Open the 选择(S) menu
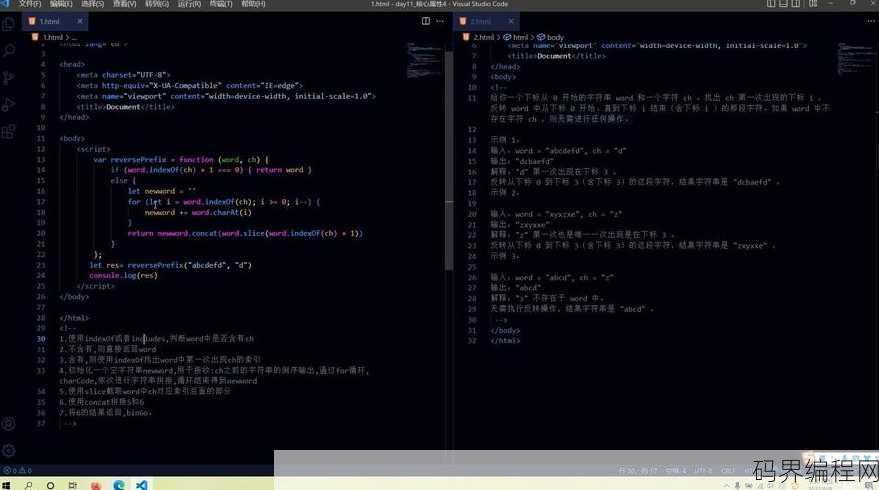 92,4
